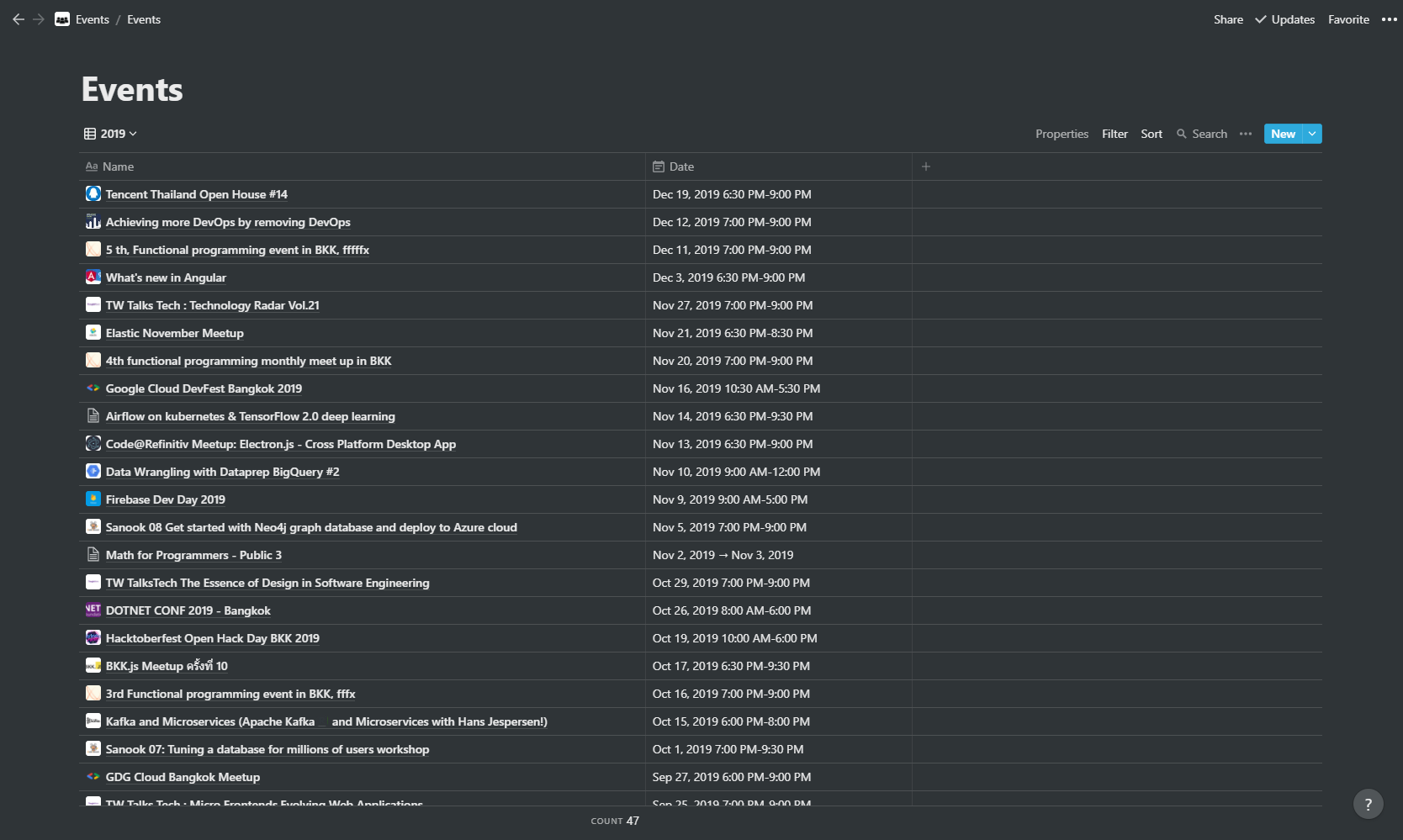
Task: Open the Properties menu
Action: [1062, 134]
